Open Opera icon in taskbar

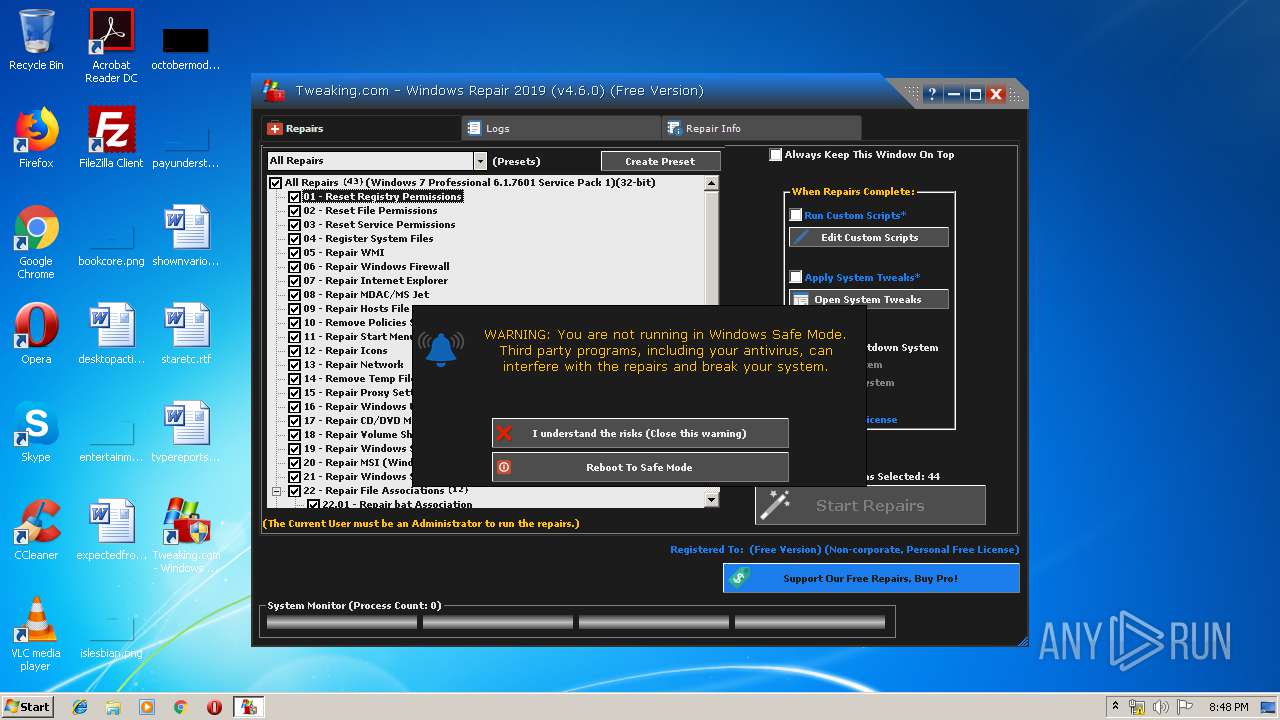214,707
